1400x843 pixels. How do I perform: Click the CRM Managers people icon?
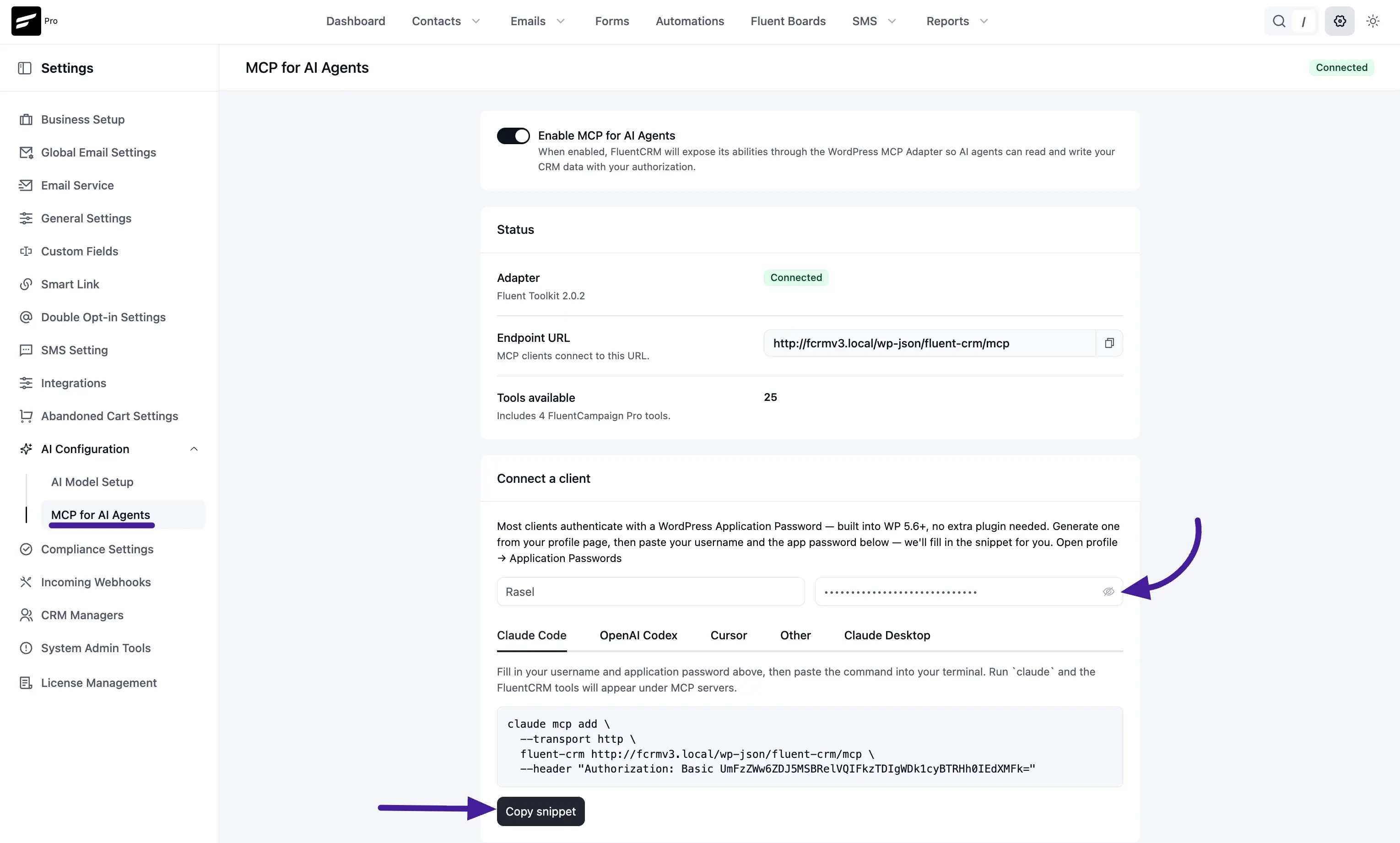(26, 615)
